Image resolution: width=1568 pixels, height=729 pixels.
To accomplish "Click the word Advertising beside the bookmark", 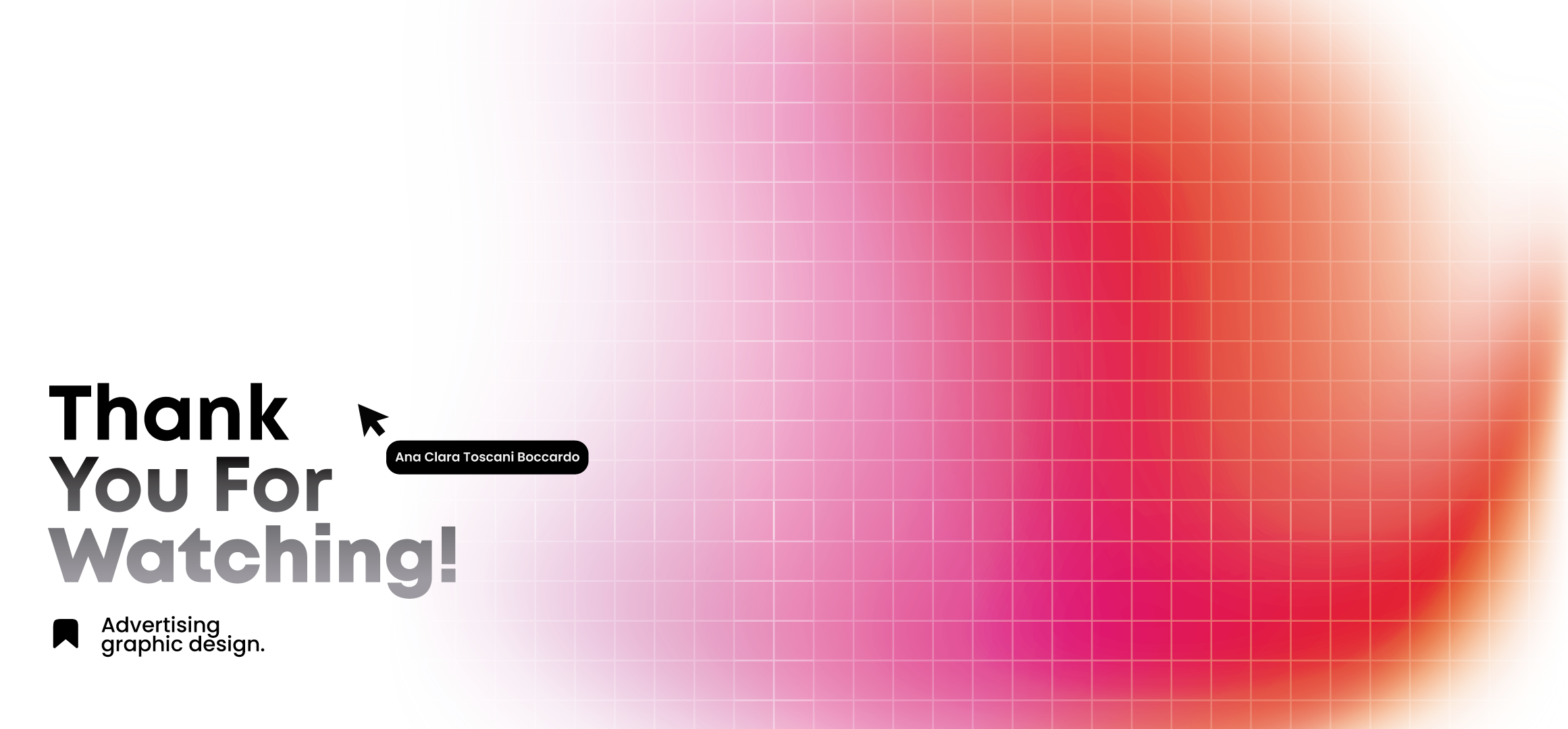I will pos(161,625).
